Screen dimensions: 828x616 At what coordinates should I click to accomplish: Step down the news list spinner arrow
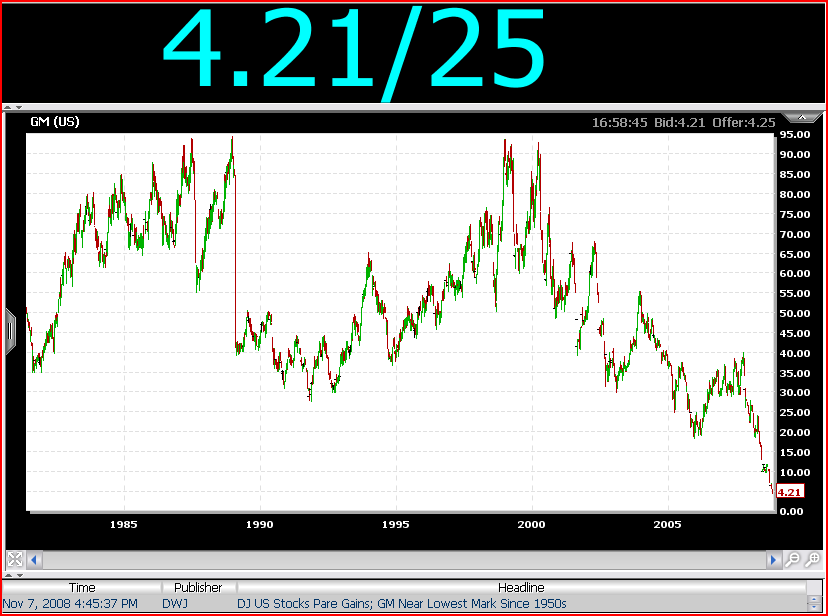point(814,606)
